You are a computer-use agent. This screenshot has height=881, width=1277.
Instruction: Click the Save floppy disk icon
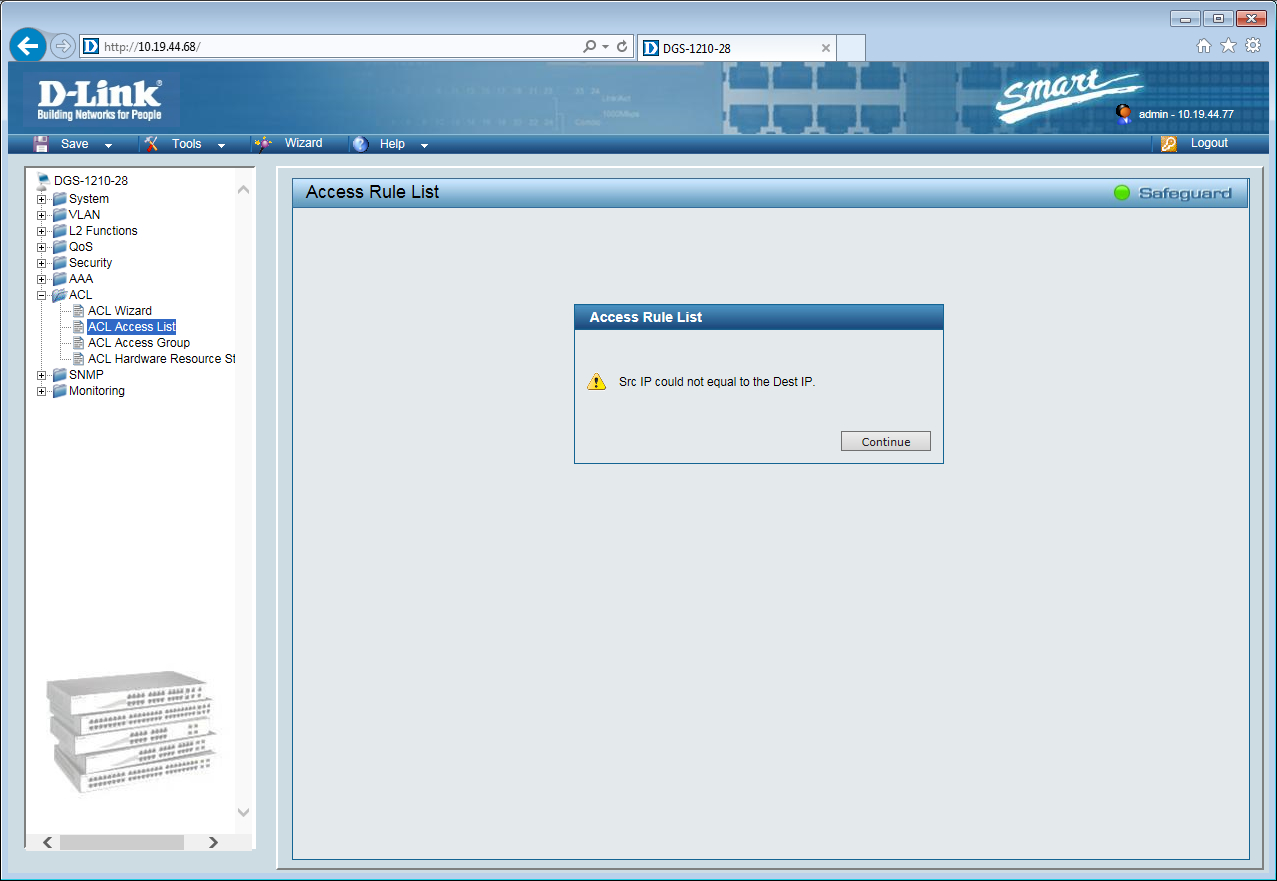42,144
